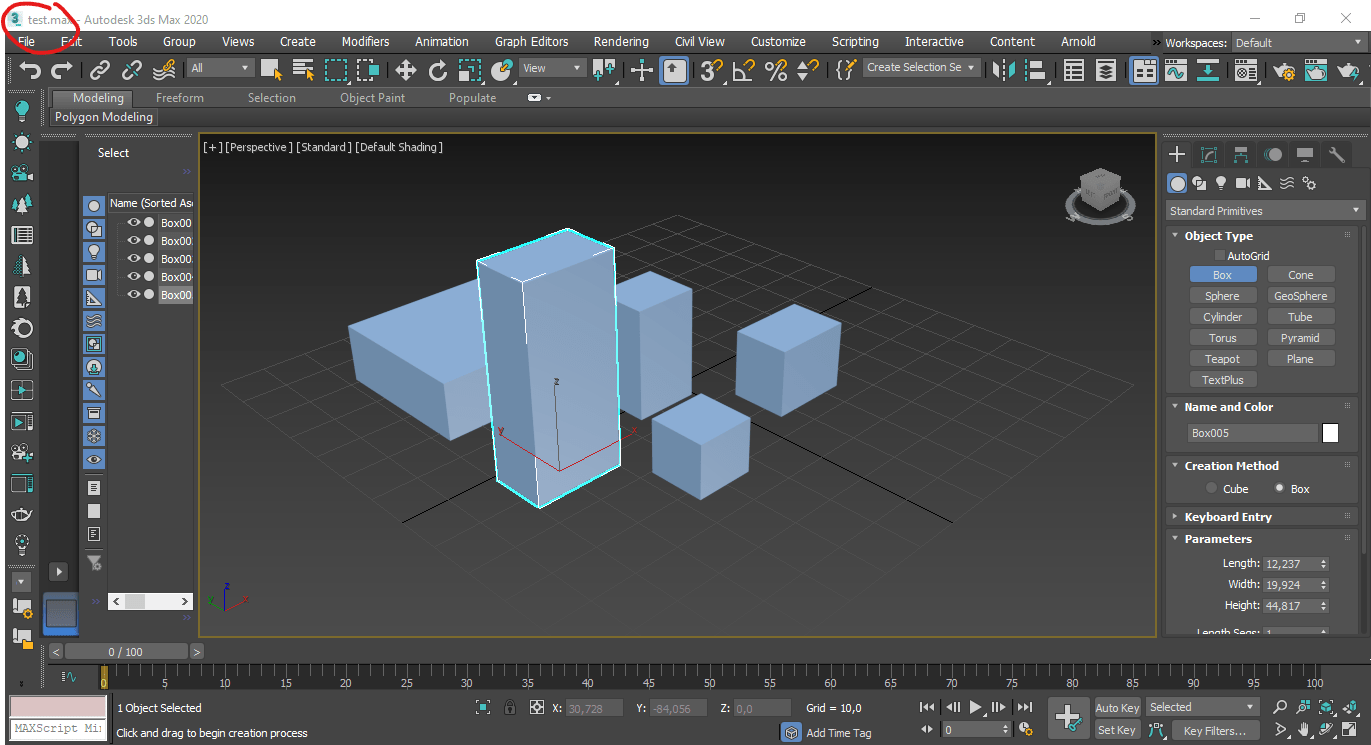
Task: Toggle the Angle Snap icon
Action: click(x=743, y=69)
